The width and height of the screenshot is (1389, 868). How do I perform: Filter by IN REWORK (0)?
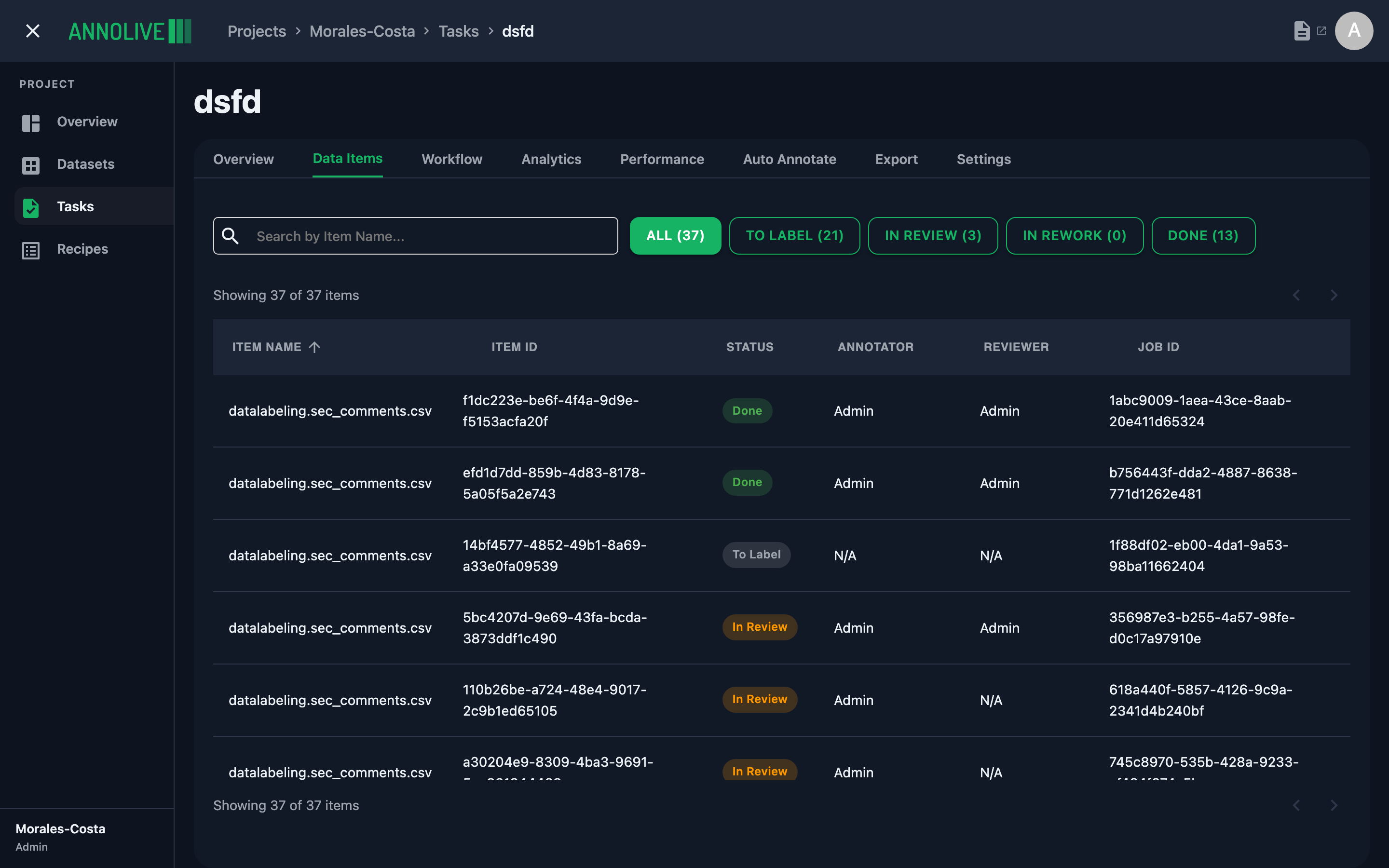tap(1075, 236)
